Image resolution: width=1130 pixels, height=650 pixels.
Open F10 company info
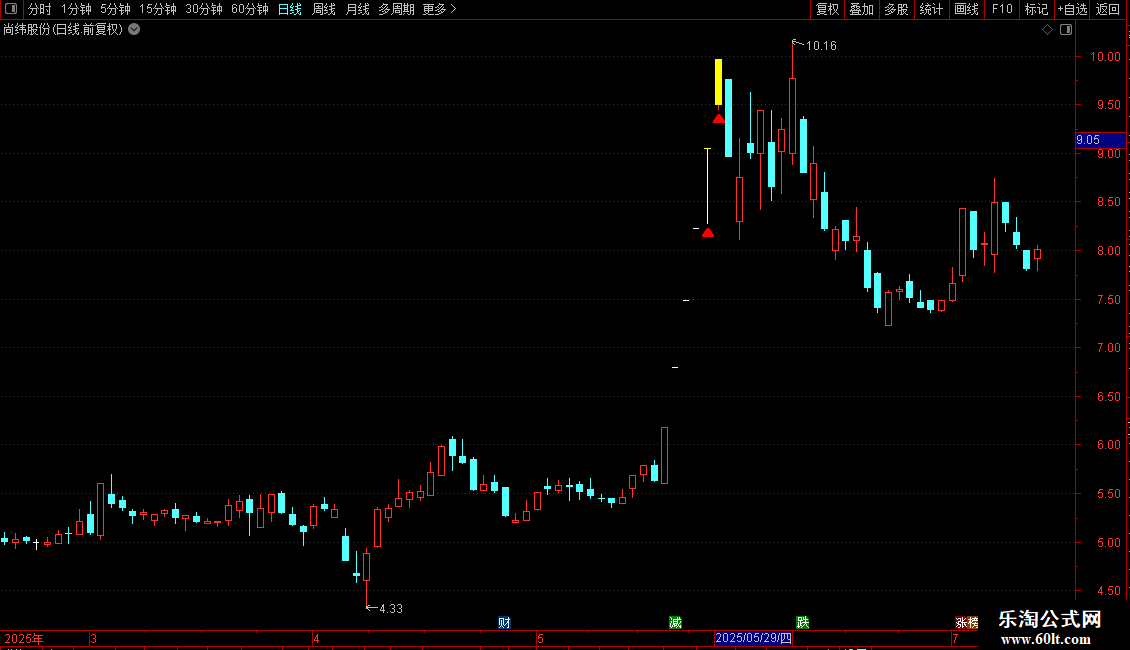coord(1002,9)
